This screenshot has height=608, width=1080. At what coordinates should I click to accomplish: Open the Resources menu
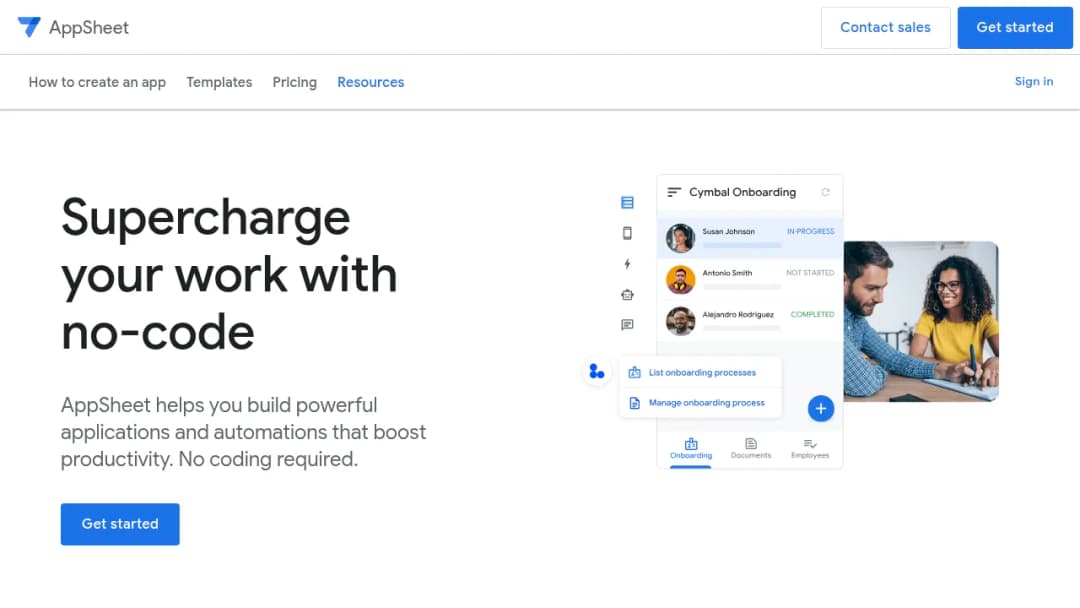click(371, 82)
